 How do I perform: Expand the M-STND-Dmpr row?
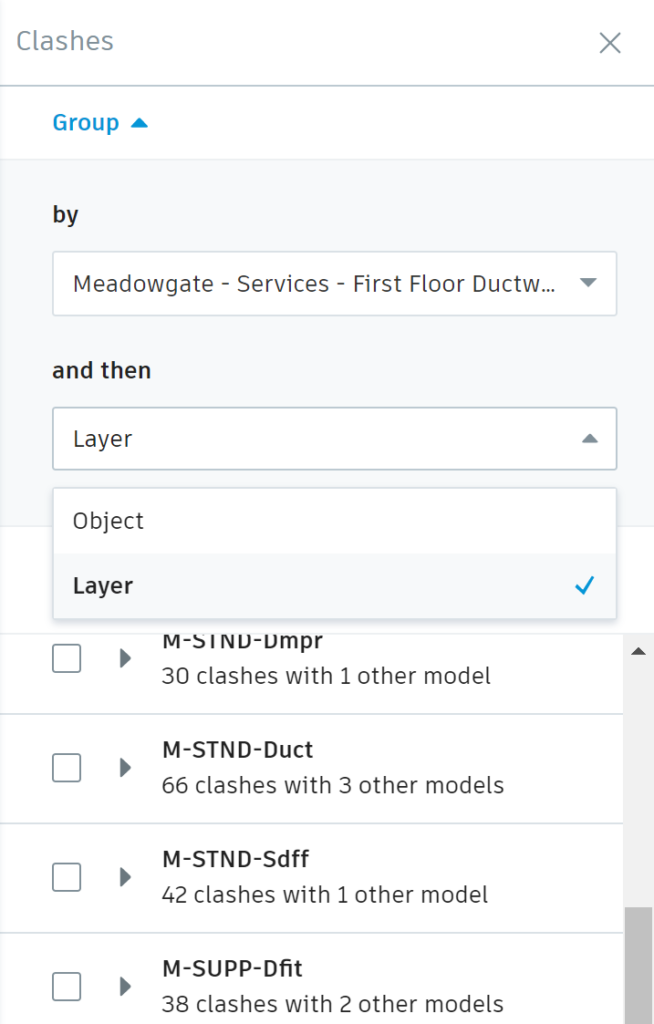(125, 658)
